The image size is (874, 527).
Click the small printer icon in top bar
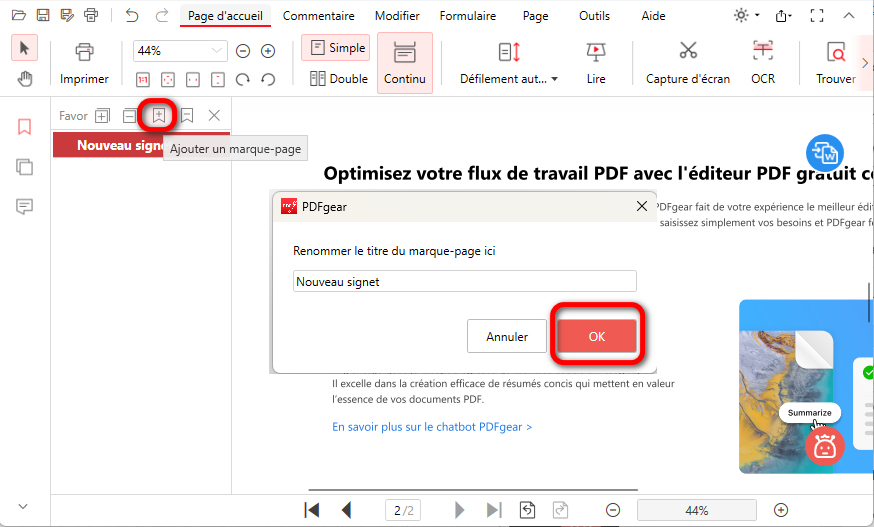pyautogui.click(x=91, y=15)
